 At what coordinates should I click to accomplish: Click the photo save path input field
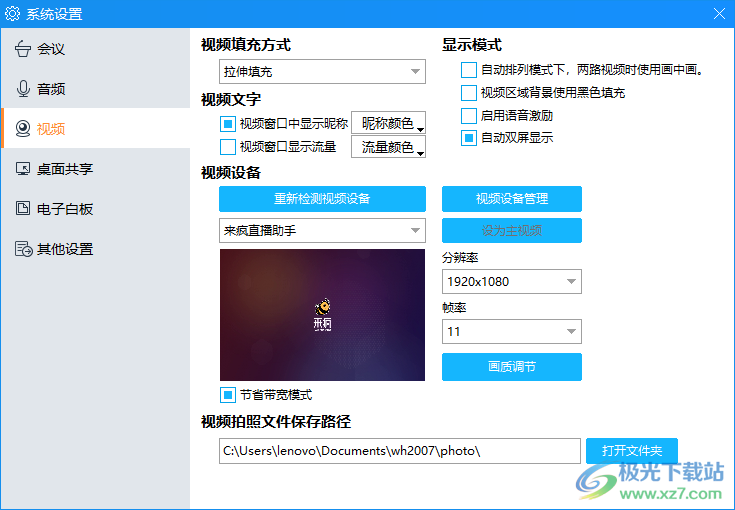point(400,451)
